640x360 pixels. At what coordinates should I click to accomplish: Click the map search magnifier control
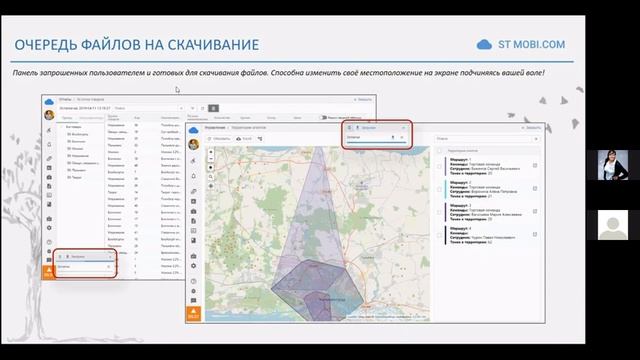click(211, 177)
